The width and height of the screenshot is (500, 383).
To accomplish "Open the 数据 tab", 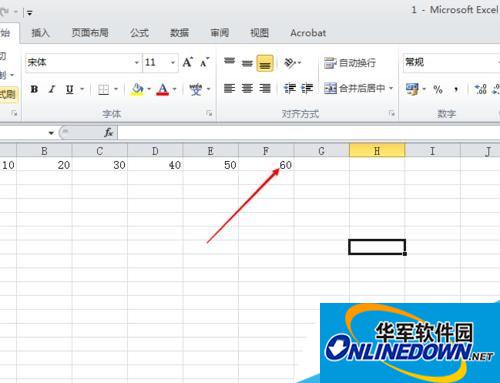I will point(179,33).
